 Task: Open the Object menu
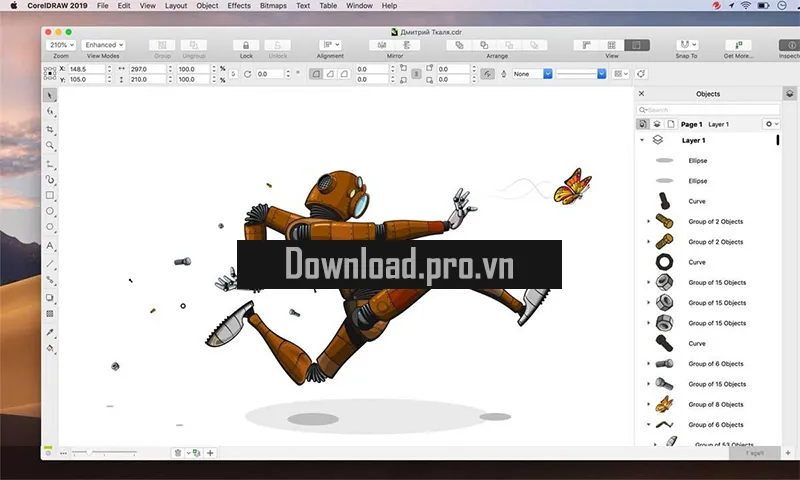pos(207,6)
